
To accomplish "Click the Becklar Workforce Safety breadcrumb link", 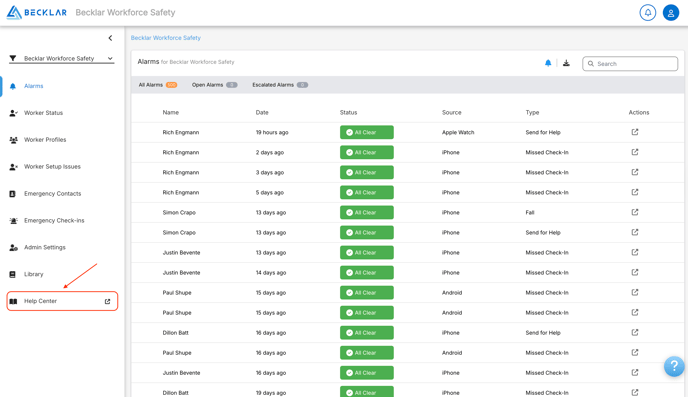I will (x=166, y=38).
